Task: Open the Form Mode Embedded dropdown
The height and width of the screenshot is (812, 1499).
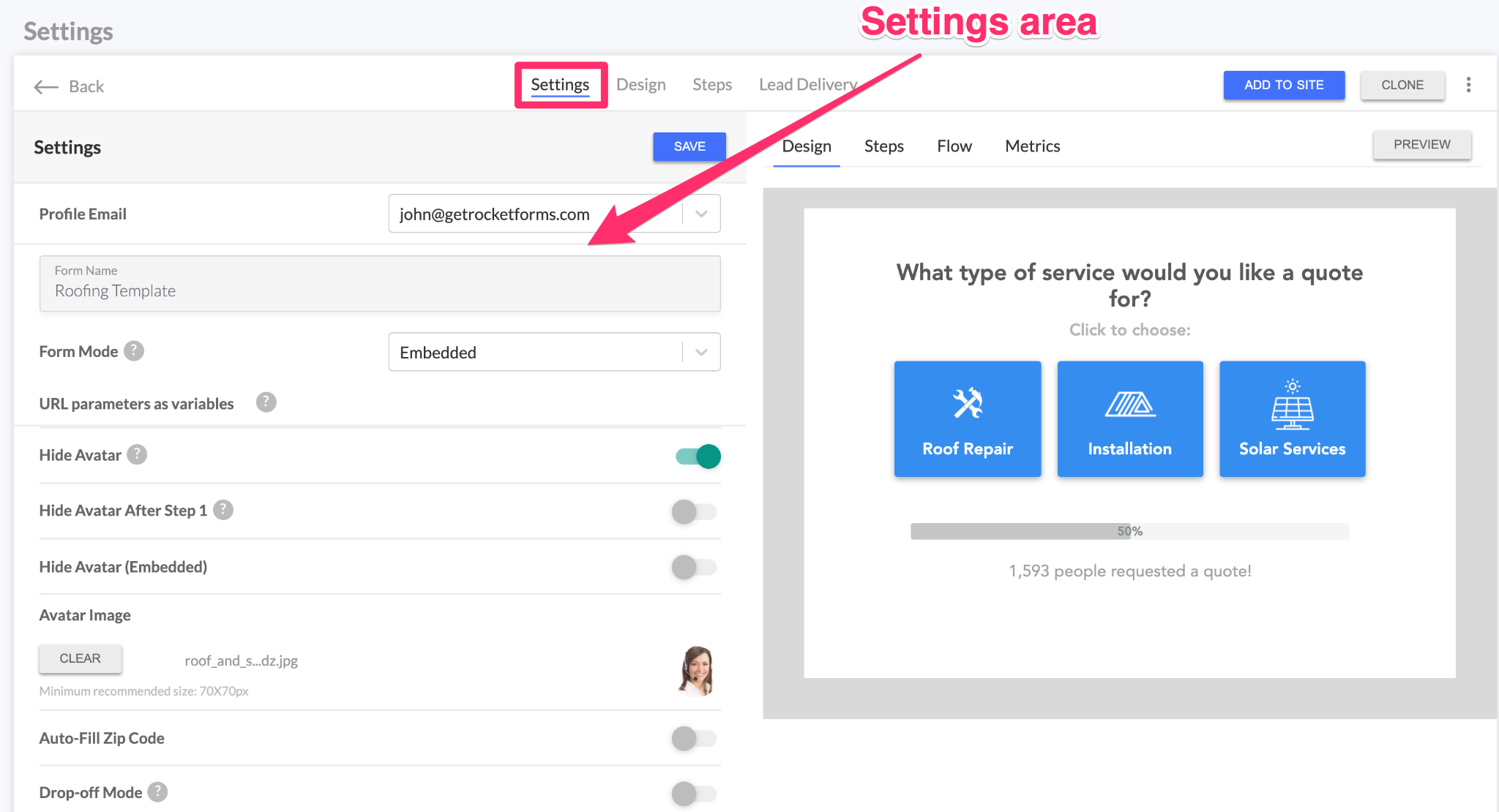Action: tap(701, 353)
